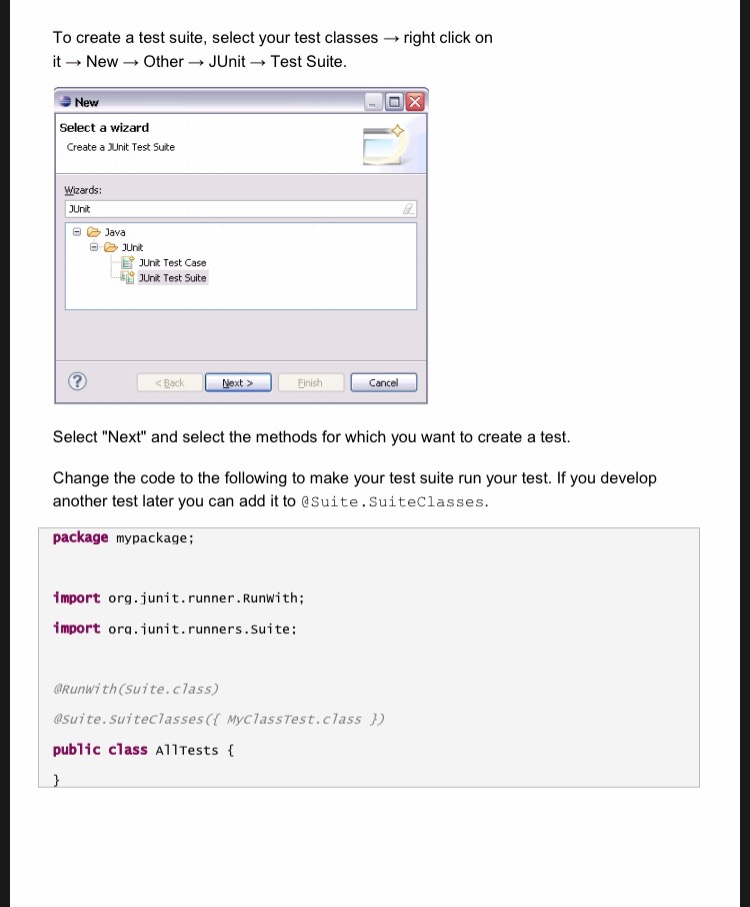Image resolution: width=750 pixels, height=907 pixels.
Task: Minimize the New wizard dialog
Action: [374, 102]
